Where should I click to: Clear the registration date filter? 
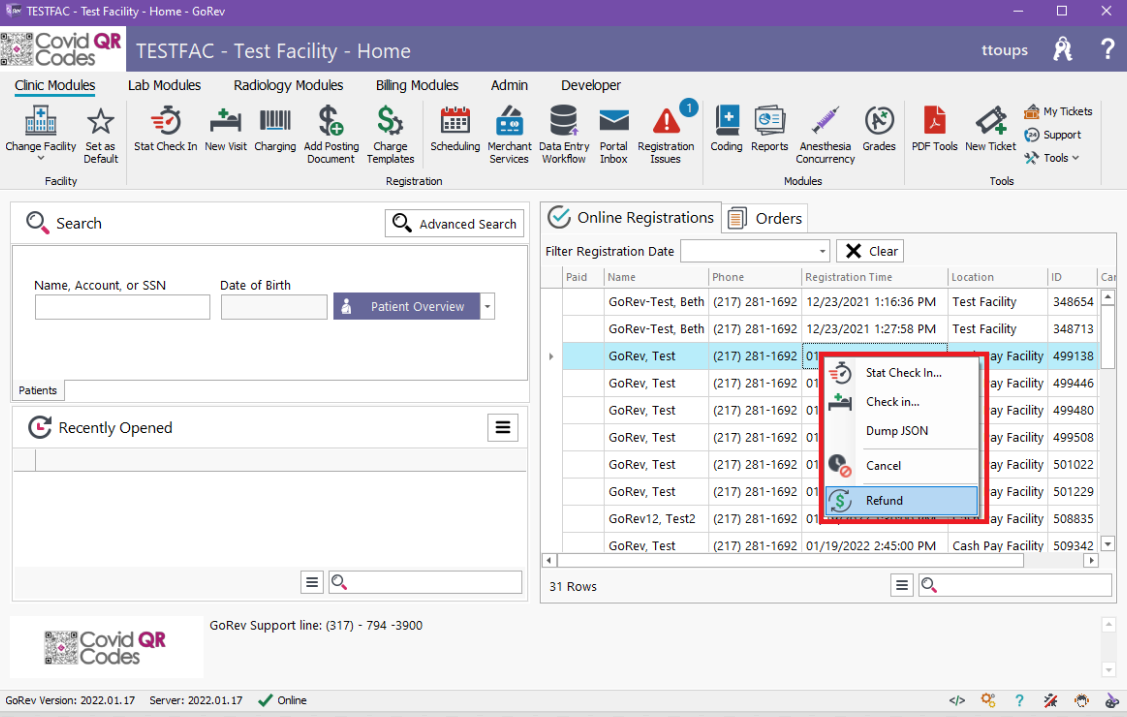(870, 251)
